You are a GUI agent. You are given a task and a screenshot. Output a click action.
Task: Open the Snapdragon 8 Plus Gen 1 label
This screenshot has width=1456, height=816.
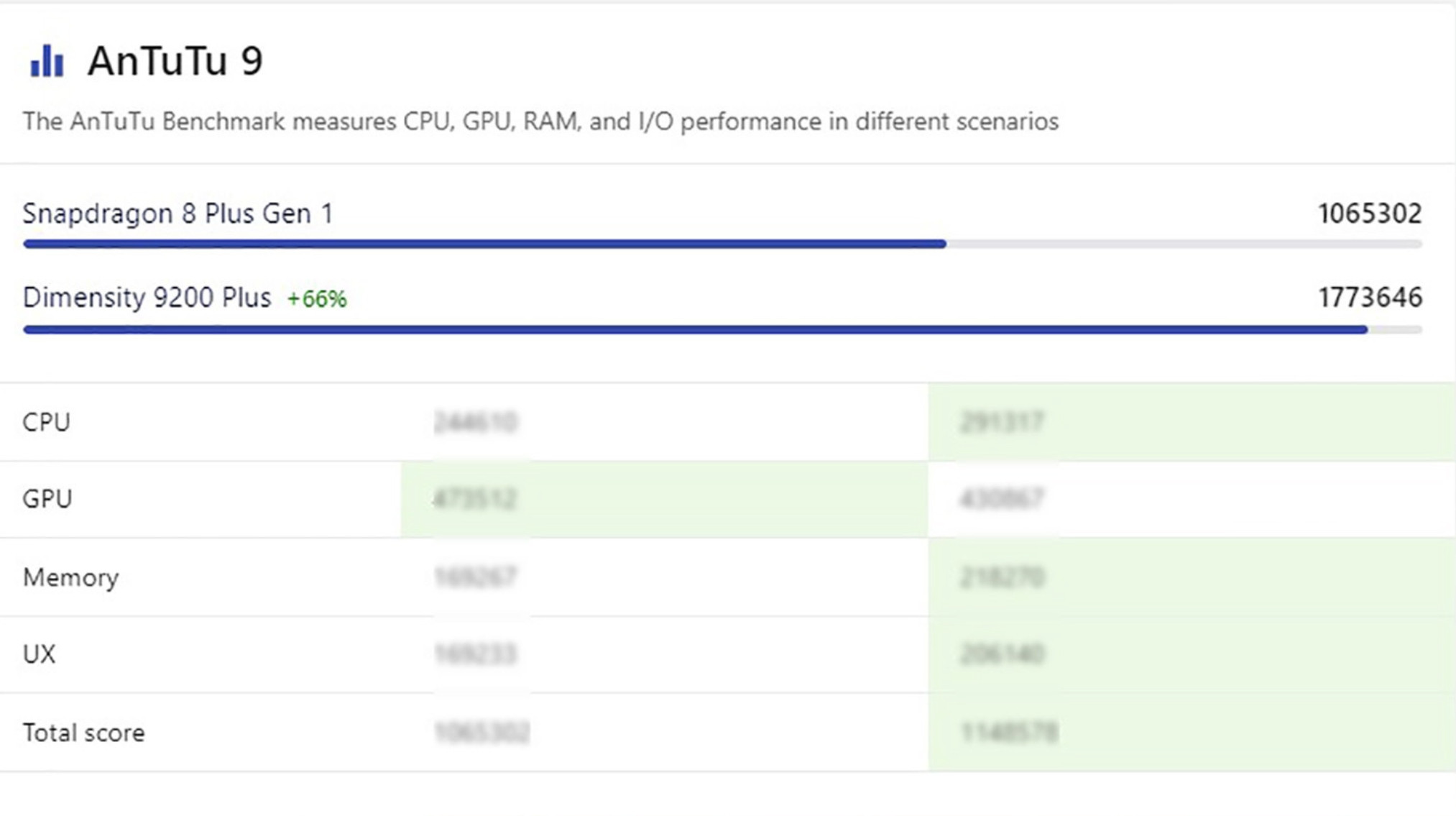(178, 214)
